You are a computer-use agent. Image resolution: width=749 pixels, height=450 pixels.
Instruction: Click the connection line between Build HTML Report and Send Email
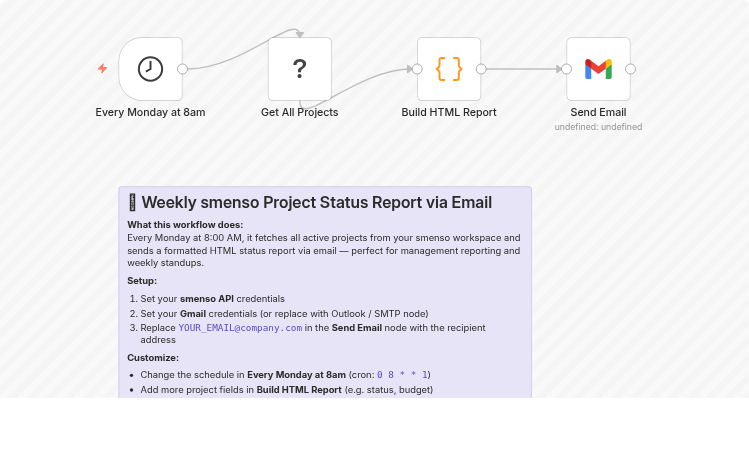point(524,69)
